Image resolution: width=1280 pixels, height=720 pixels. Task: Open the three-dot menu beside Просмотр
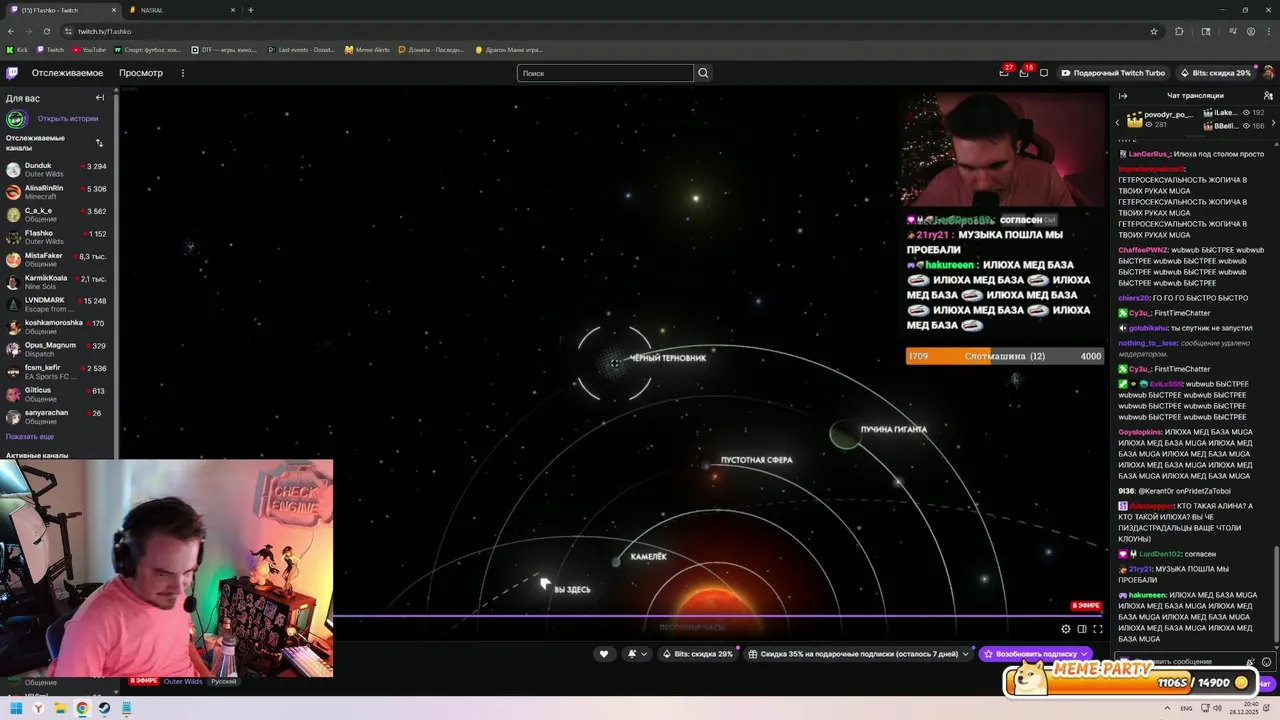[x=183, y=73]
